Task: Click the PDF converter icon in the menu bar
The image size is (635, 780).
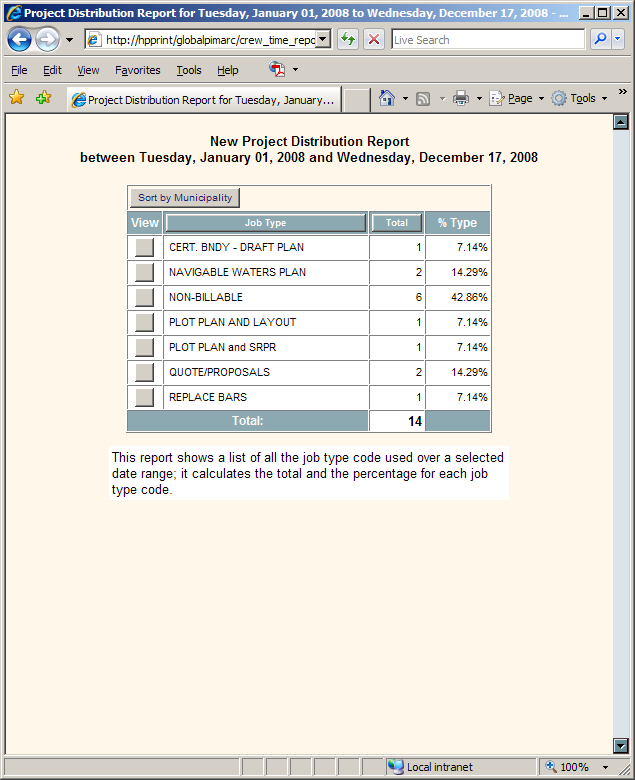Action: [277, 69]
